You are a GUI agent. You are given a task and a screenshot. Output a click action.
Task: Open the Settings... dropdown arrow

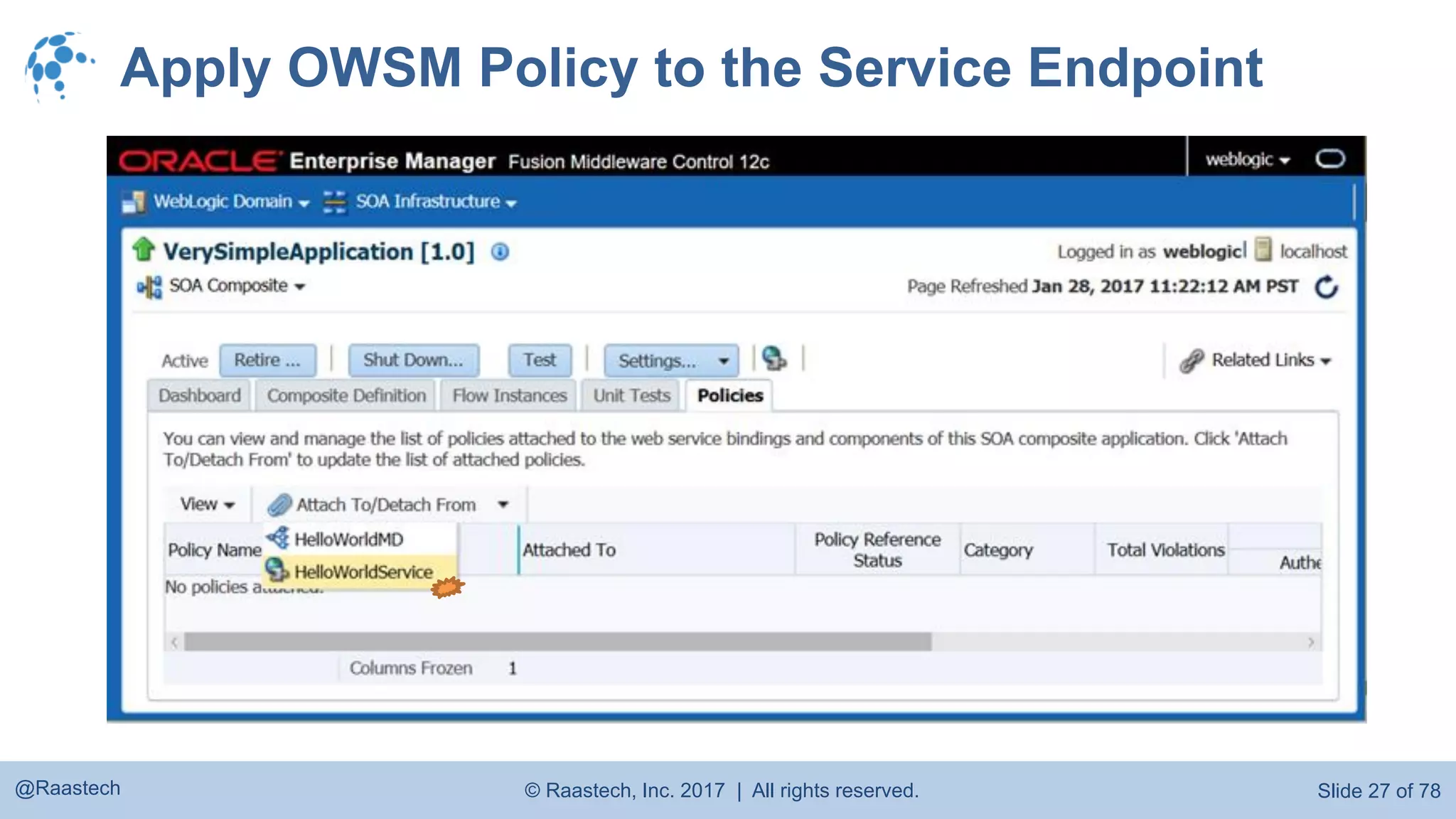[724, 361]
